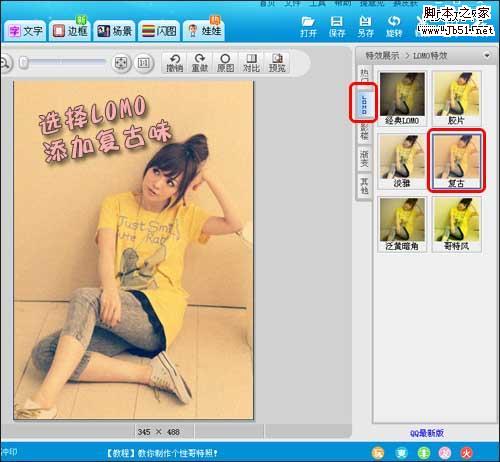Click the orange round icon in bottom bar
The image size is (500, 462).
point(378,453)
